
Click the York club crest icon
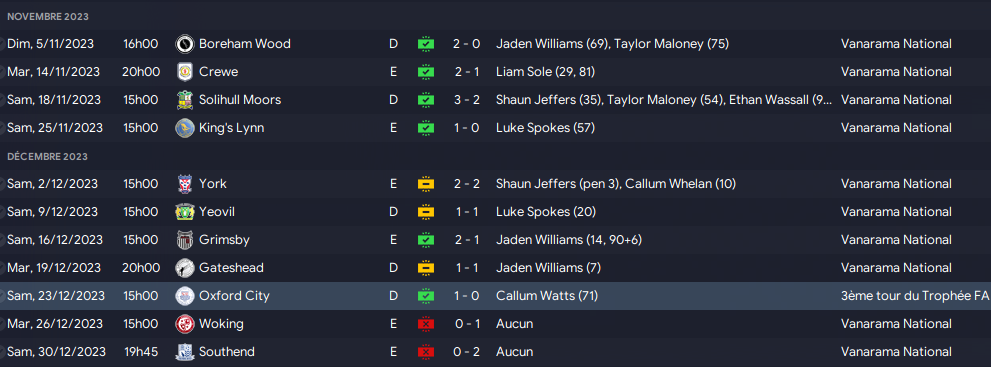point(185,184)
